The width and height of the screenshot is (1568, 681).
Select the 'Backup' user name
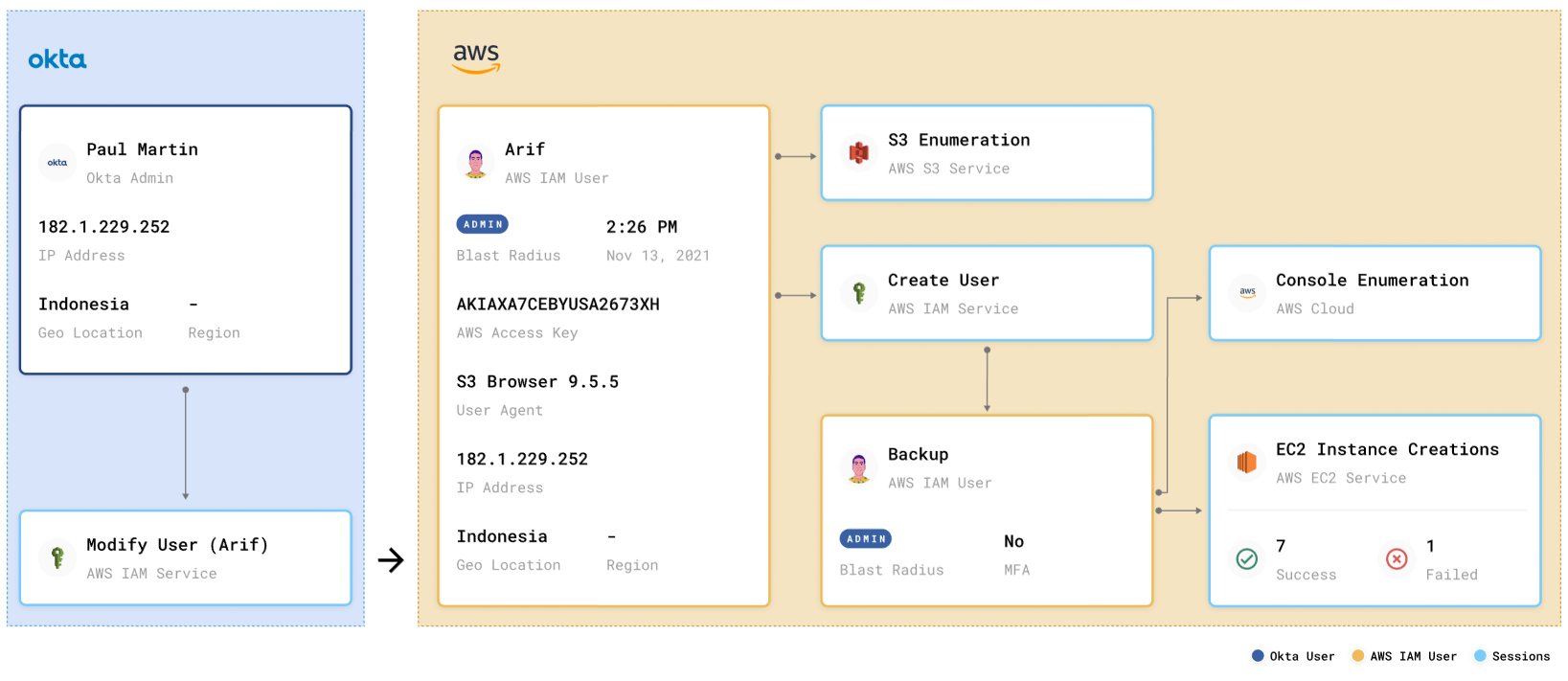point(919,455)
